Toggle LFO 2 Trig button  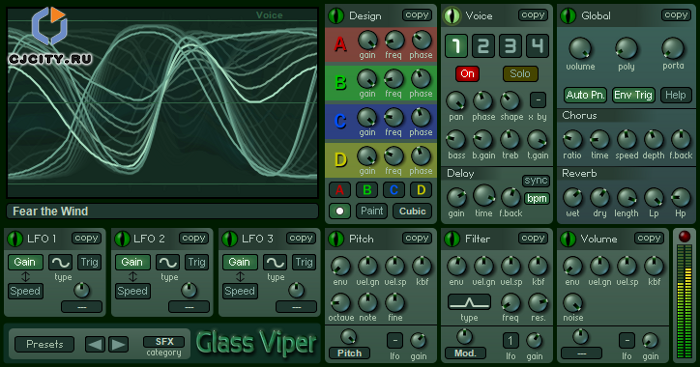coord(196,263)
